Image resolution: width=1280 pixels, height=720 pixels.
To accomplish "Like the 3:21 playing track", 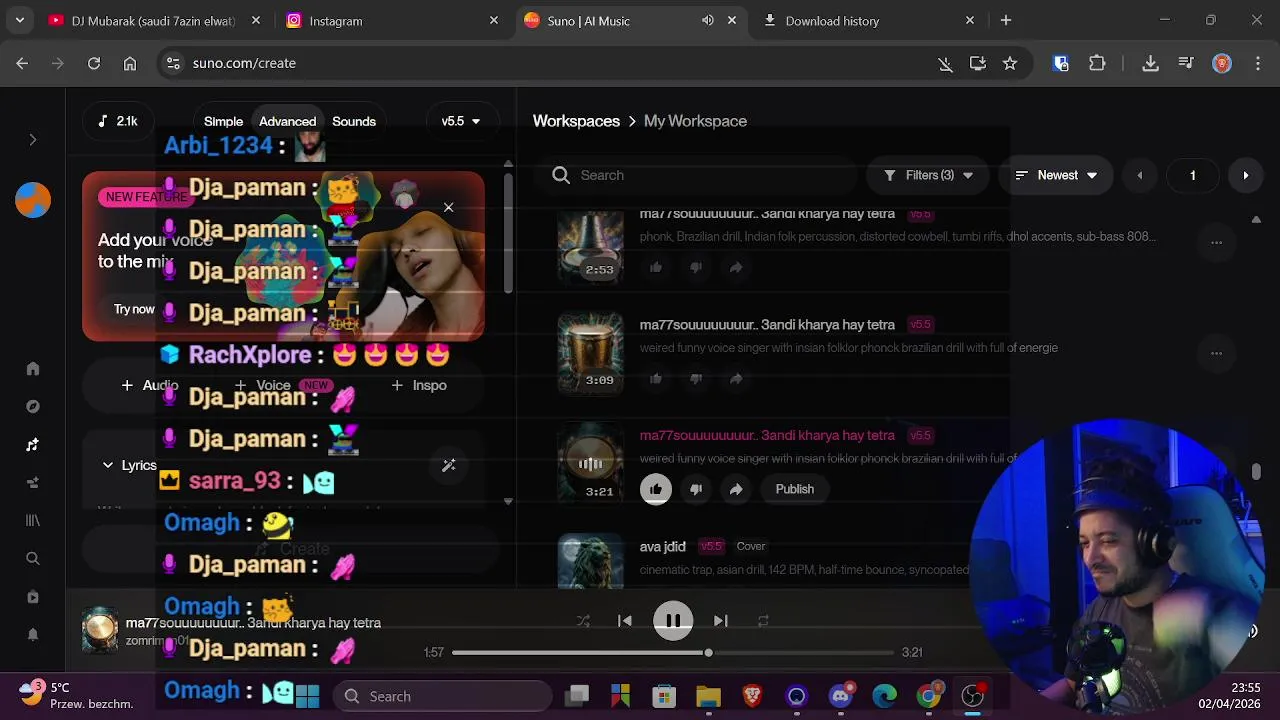I will coord(656,489).
